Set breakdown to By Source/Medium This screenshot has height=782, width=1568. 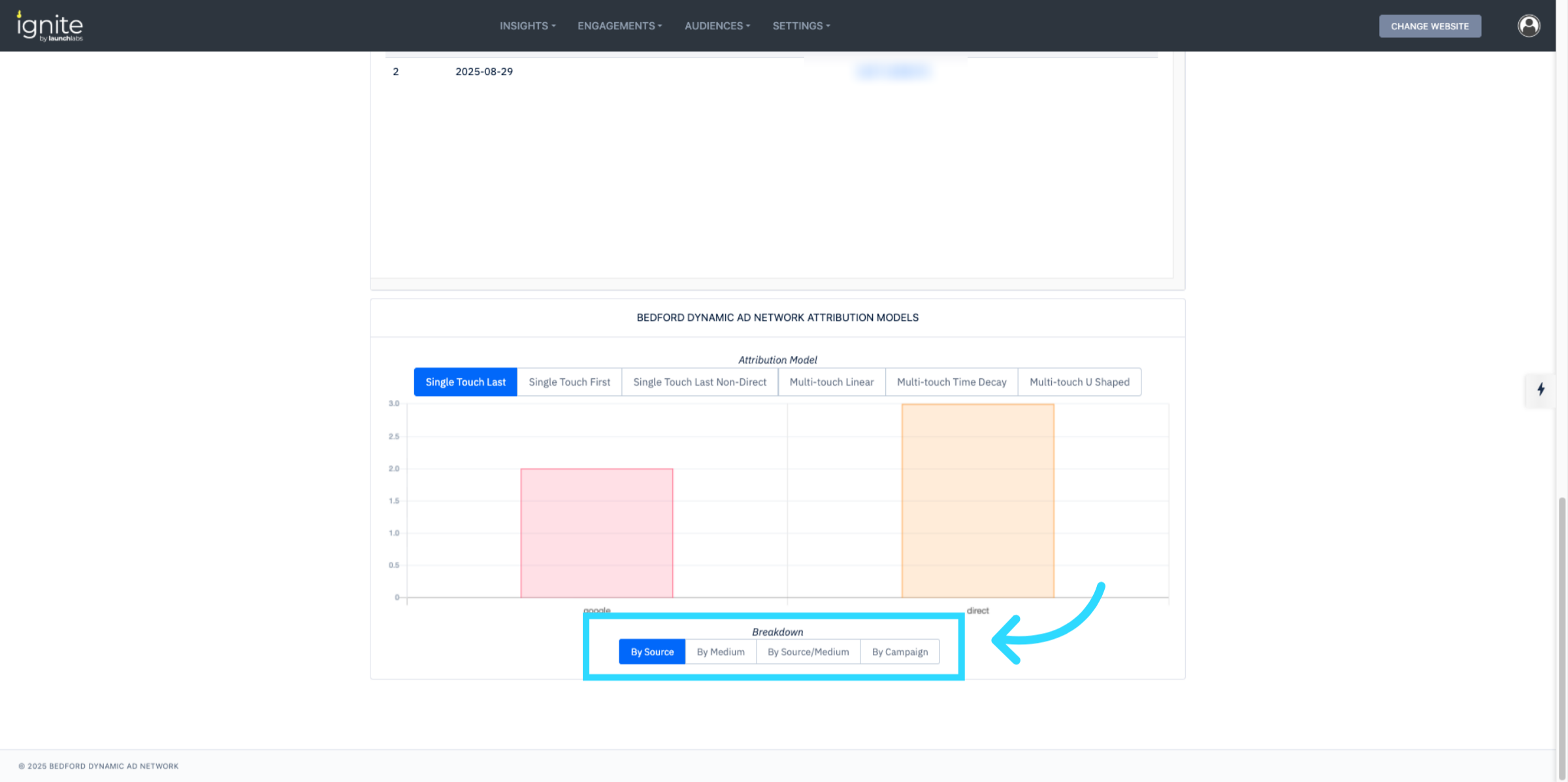point(808,652)
